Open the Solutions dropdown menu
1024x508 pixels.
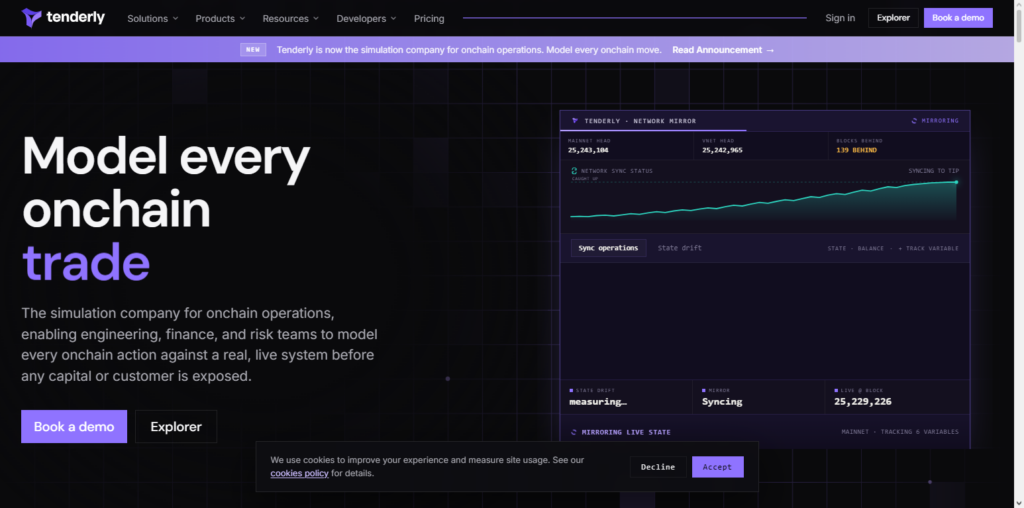coord(152,18)
